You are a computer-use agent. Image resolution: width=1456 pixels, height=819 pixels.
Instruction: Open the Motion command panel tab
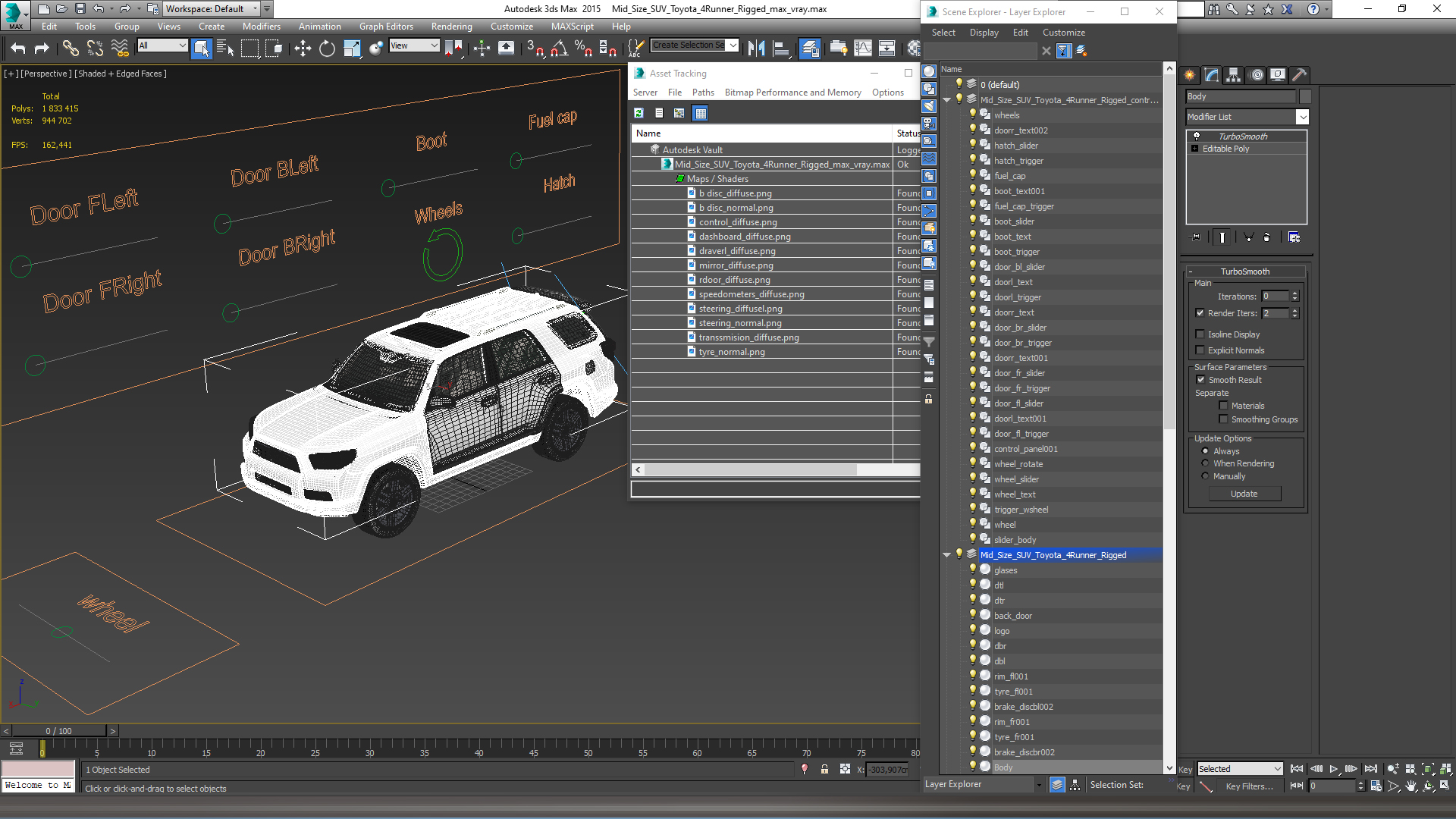(1257, 74)
